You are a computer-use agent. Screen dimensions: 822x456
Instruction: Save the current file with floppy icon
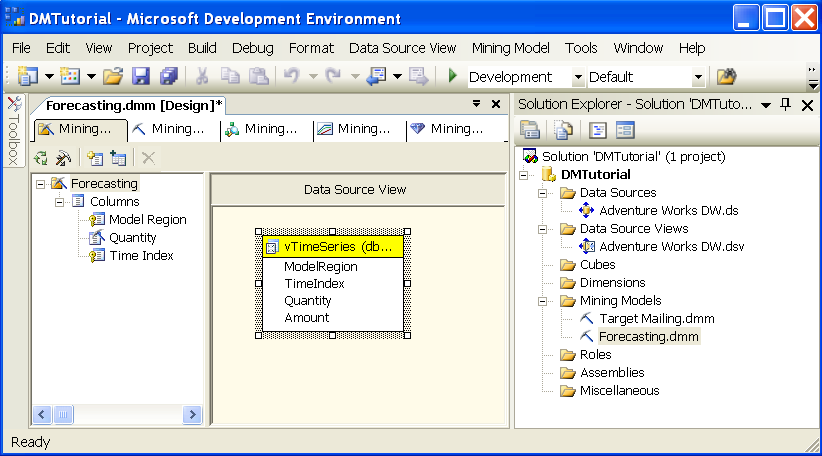pos(140,77)
